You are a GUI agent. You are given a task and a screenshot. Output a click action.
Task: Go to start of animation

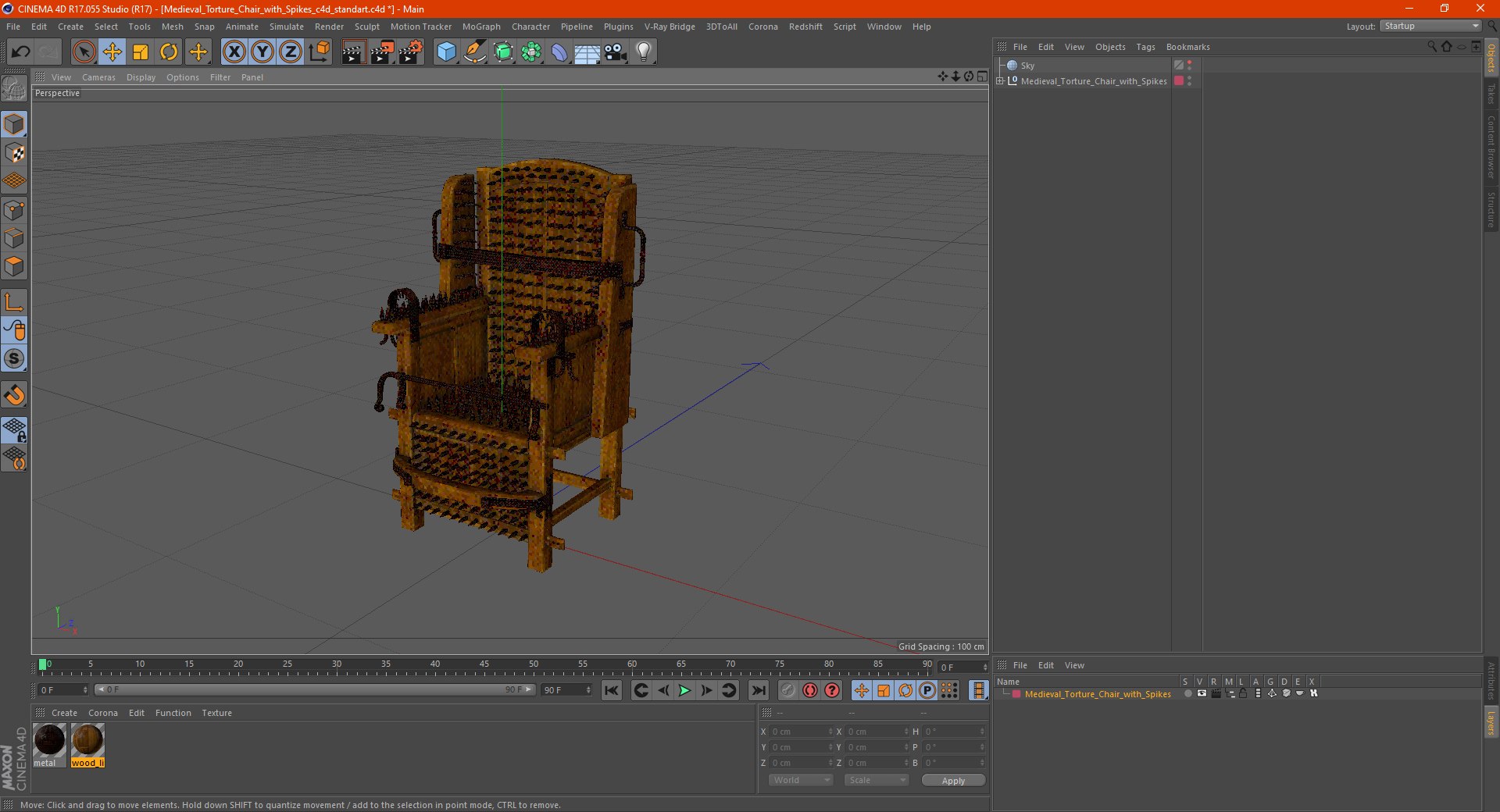(x=612, y=690)
